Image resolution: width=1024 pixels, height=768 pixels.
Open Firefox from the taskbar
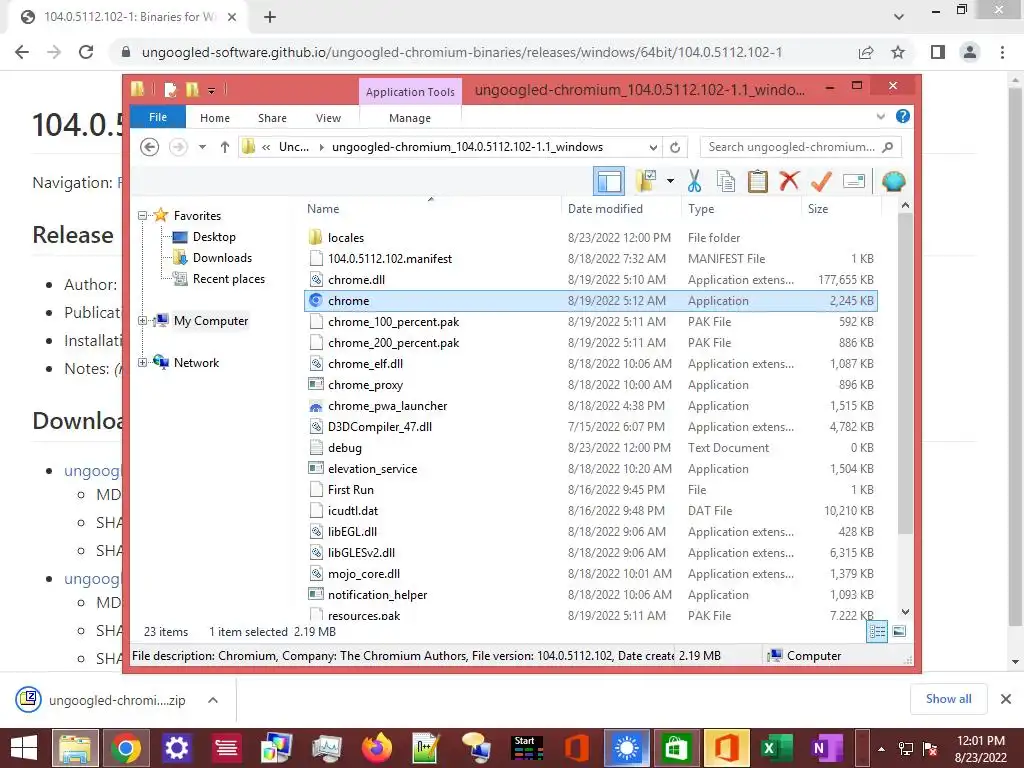tap(377, 748)
